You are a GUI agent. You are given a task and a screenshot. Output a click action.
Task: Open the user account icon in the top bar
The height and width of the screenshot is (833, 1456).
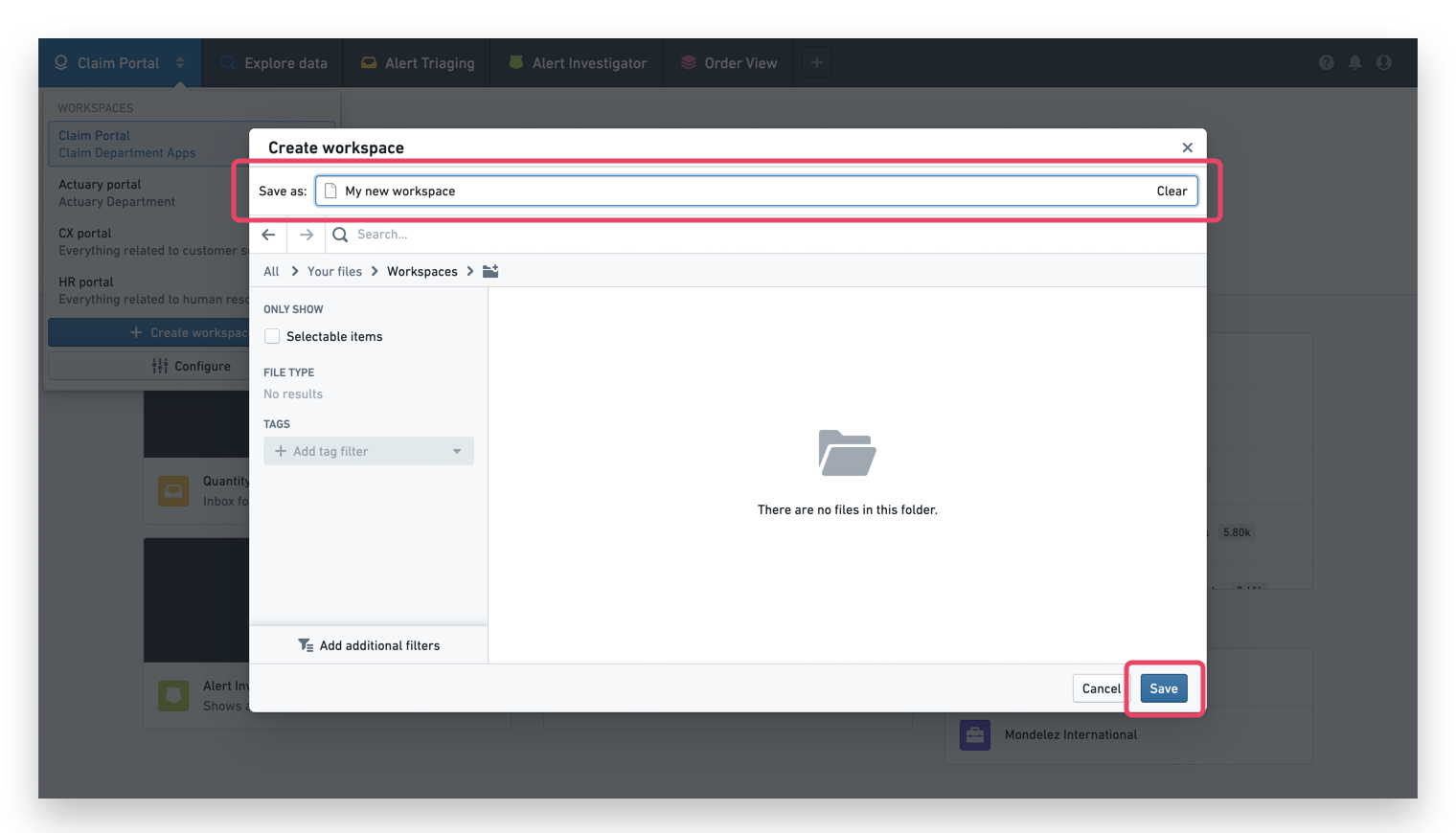(x=1383, y=62)
